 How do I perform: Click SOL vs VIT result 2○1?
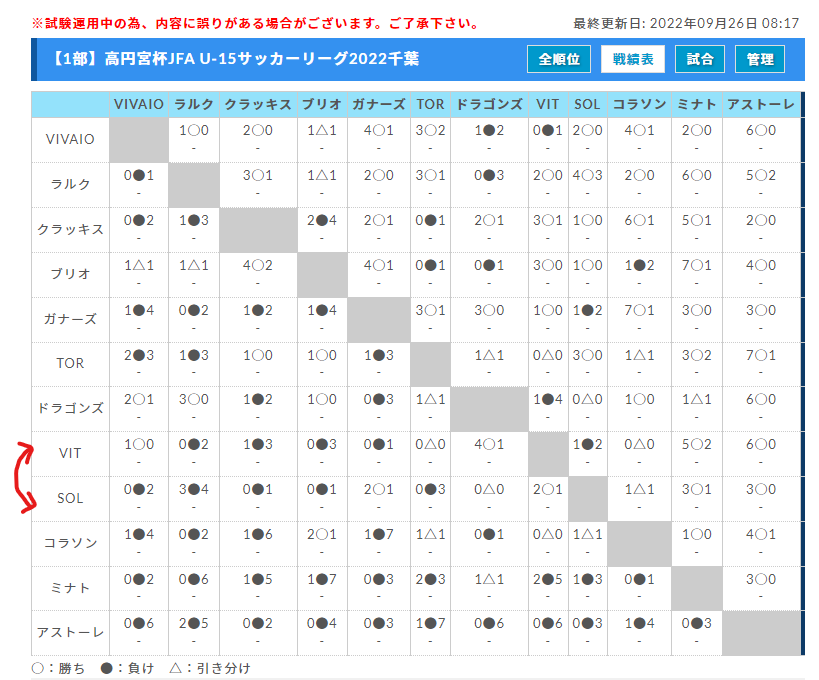click(548, 489)
